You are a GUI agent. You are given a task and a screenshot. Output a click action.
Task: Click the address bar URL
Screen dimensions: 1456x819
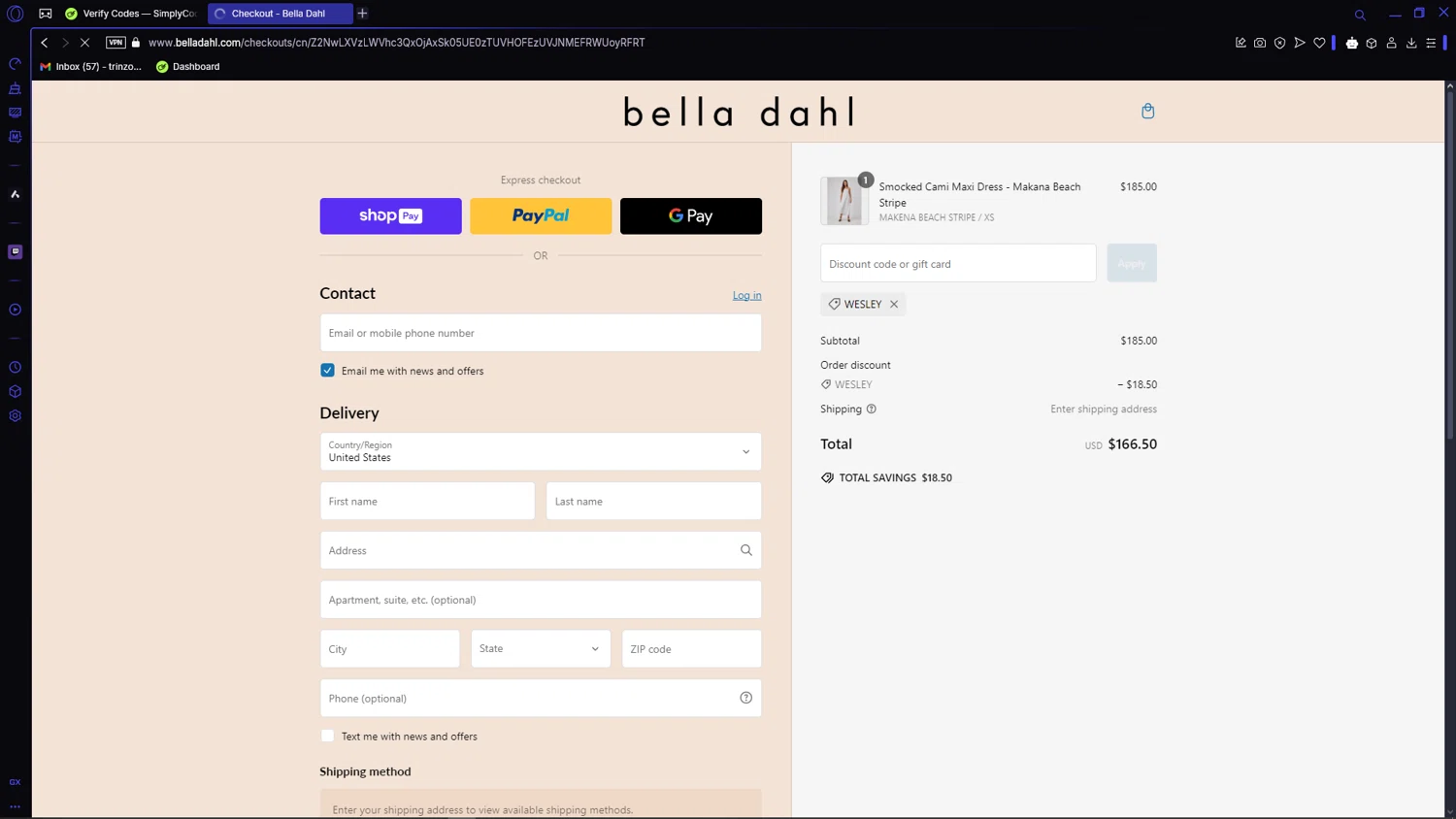(x=396, y=43)
